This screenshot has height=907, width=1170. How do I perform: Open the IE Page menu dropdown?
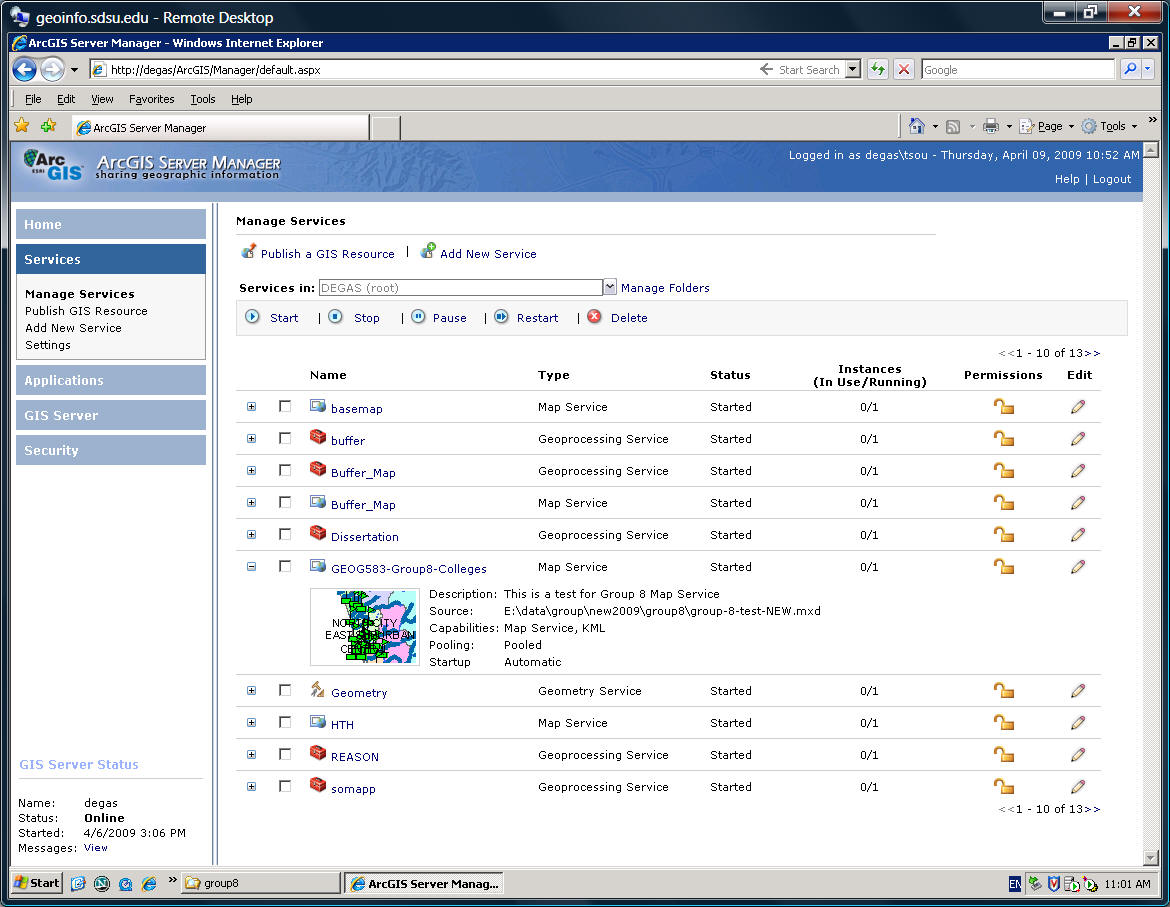pyautogui.click(x=1048, y=126)
